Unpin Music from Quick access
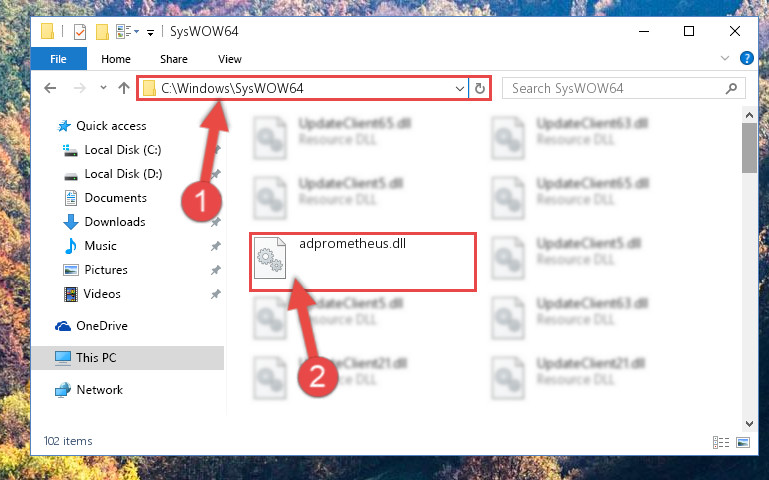The image size is (769, 480). [215, 246]
